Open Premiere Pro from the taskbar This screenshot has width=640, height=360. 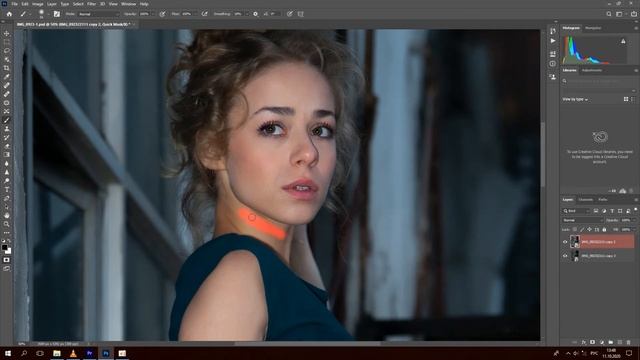pyautogui.click(x=89, y=353)
